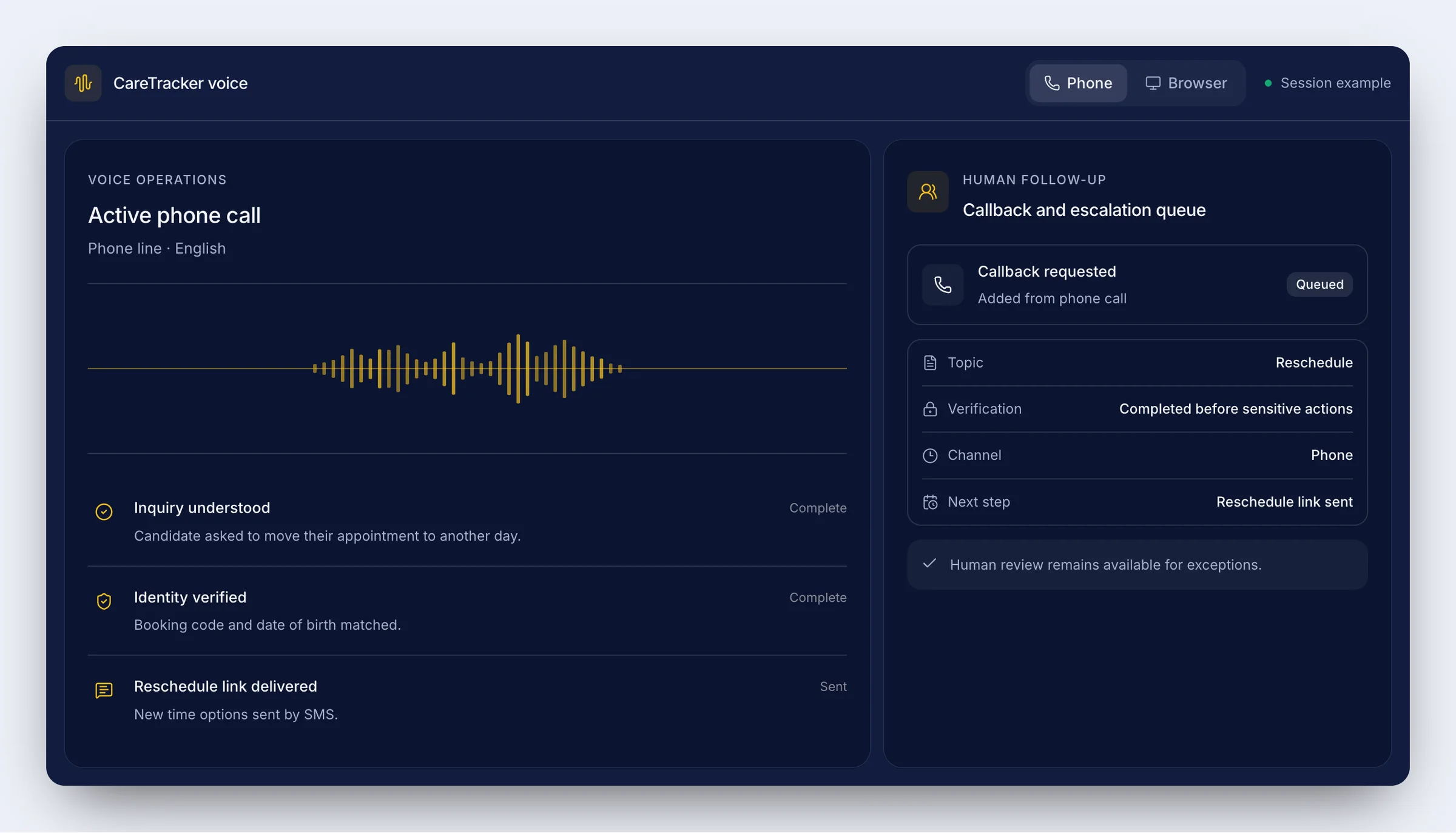Click the Channel clock icon
The width and height of the screenshot is (1456, 833).
930,456
